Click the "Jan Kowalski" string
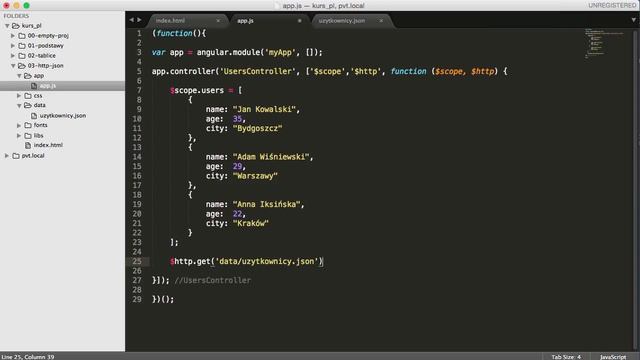The image size is (640, 360). (264, 109)
